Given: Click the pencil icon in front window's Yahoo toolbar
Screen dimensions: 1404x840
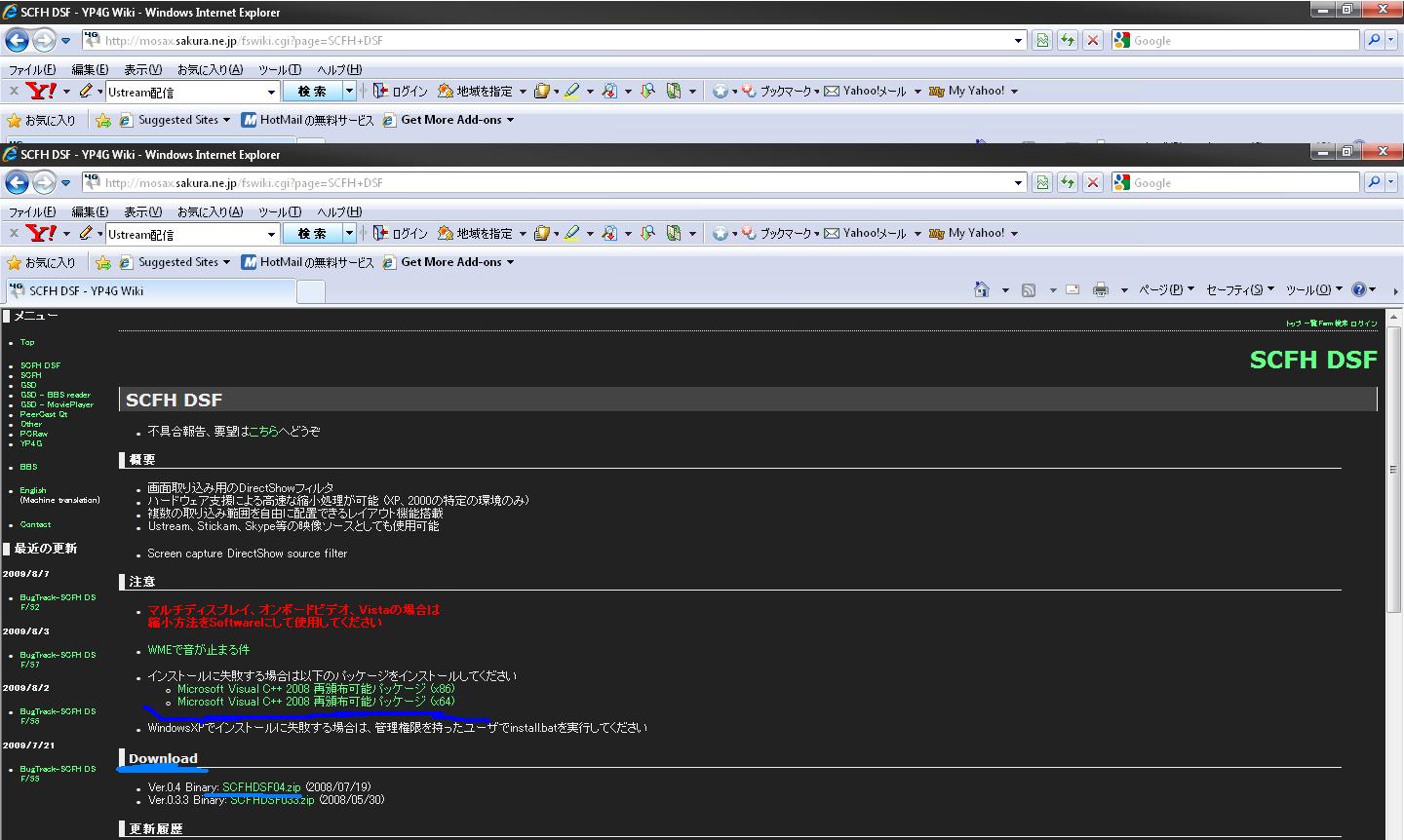Looking at the screenshot, I should (86, 234).
